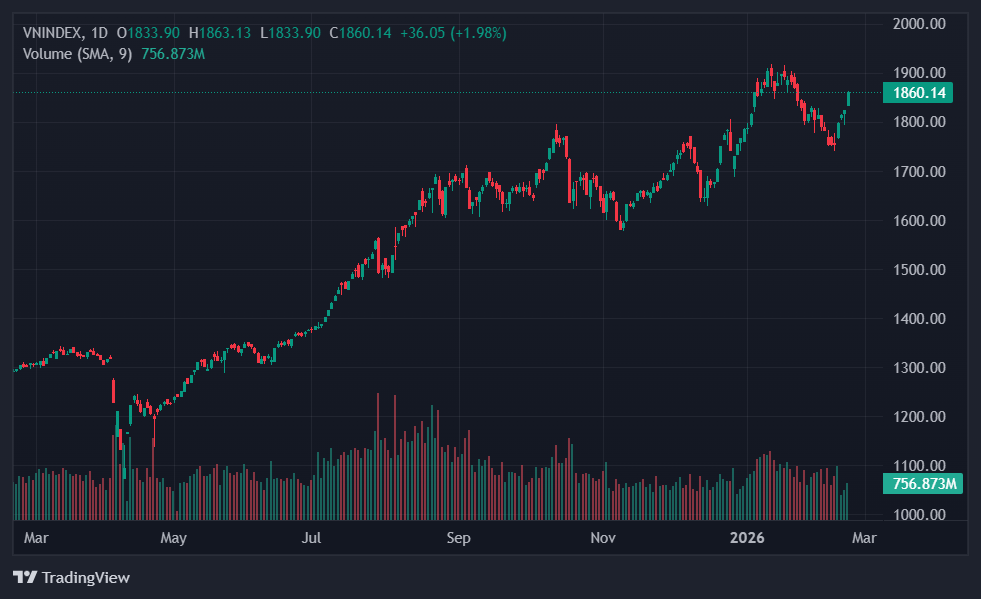
Task: Select the May marker on time axis
Action: [173, 538]
